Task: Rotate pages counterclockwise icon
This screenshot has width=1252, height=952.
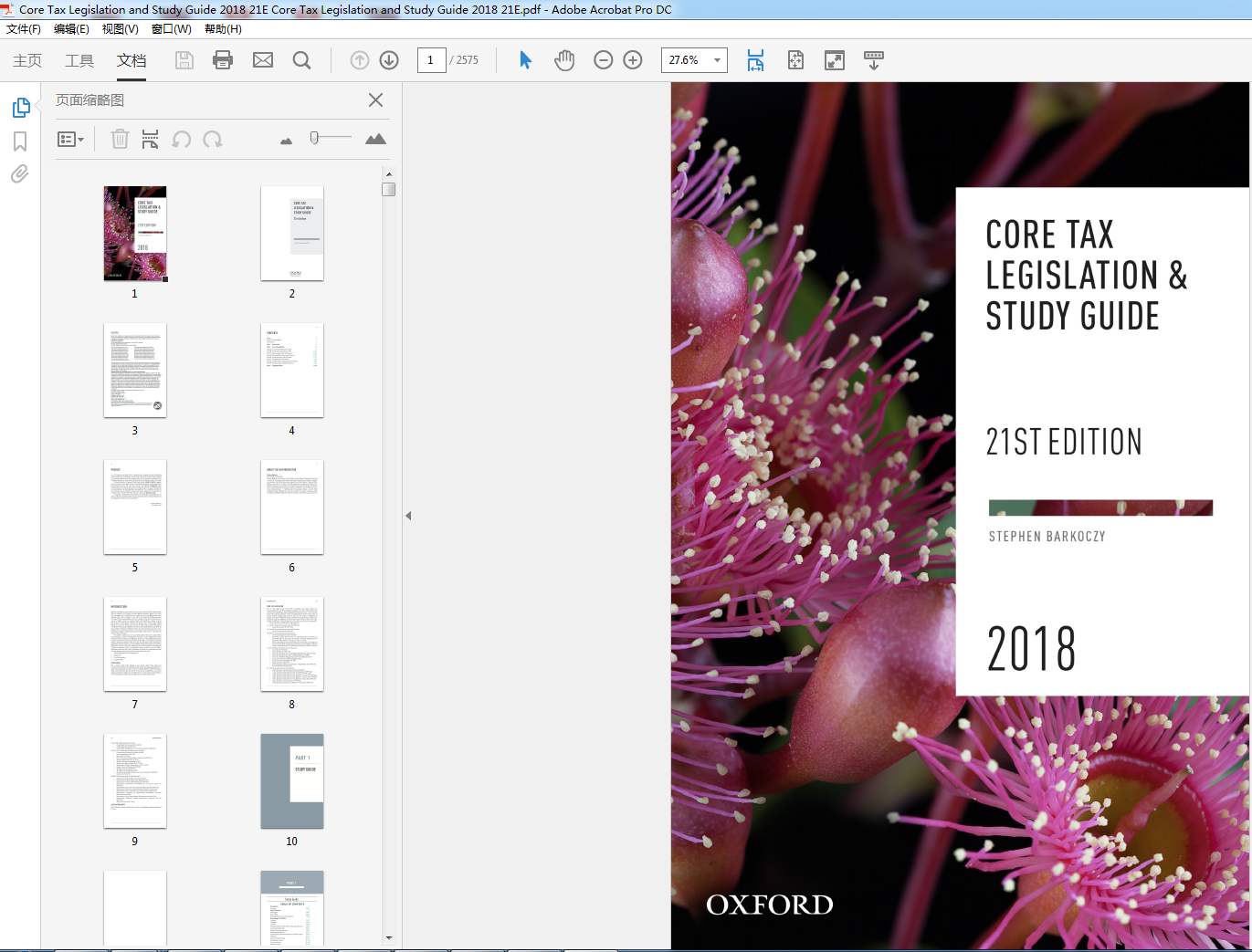Action: point(182,139)
